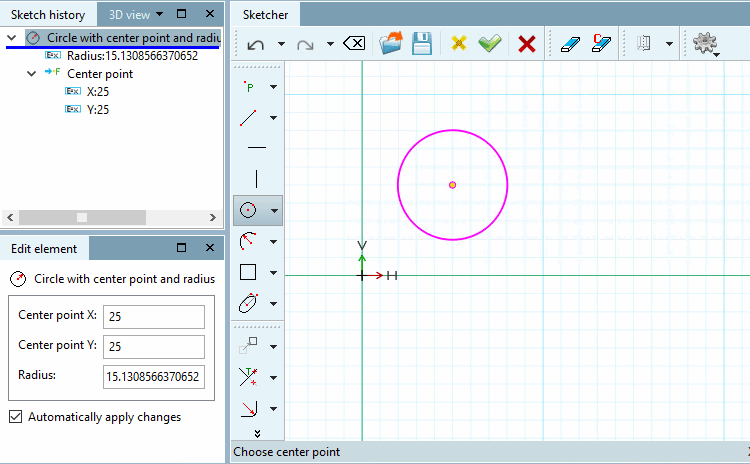Click the Undo arrow in Sketcher toolbar
750x464 pixels.
click(255, 44)
